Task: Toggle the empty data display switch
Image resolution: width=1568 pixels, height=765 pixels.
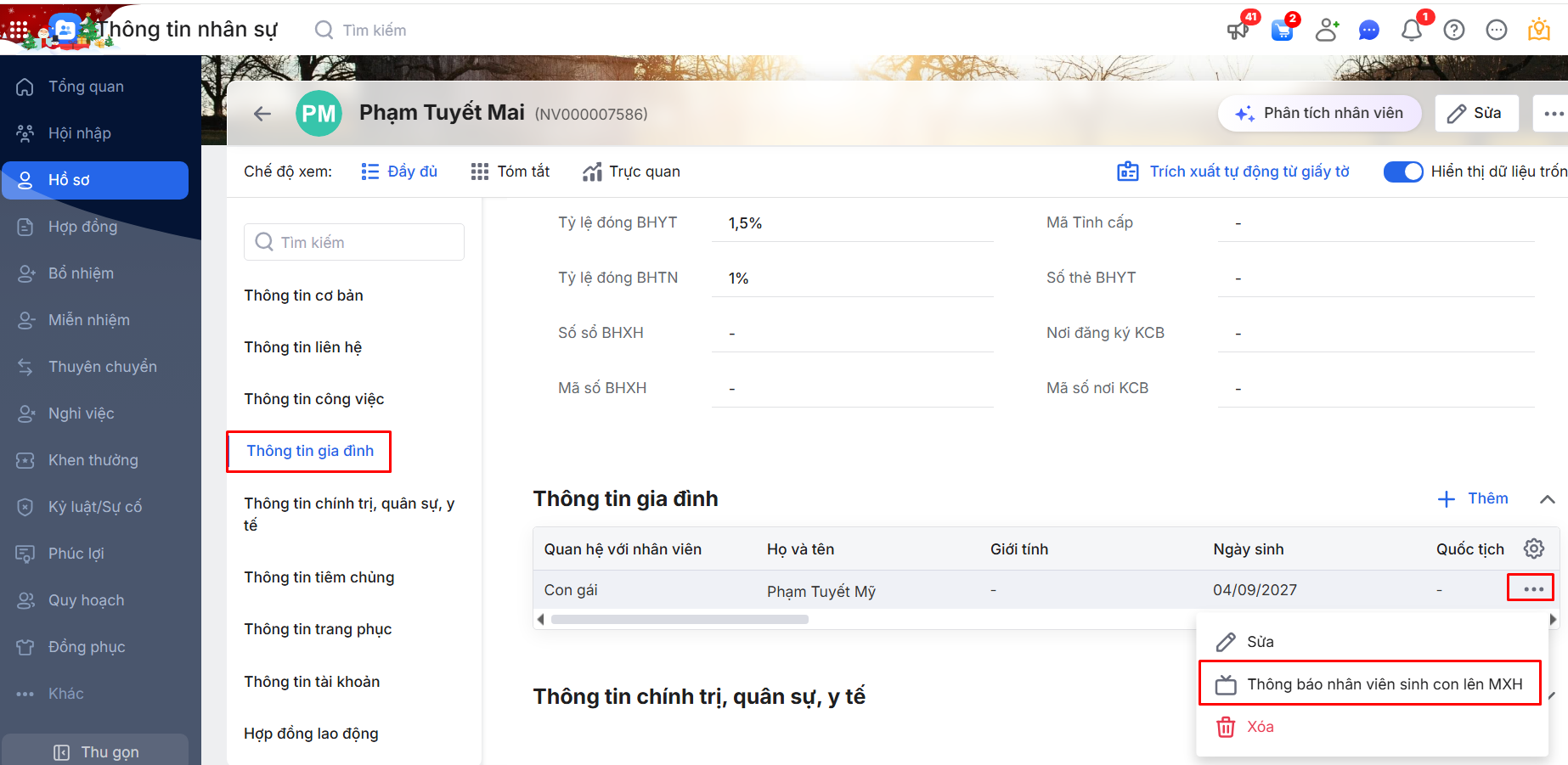Action: pos(1403,172)
